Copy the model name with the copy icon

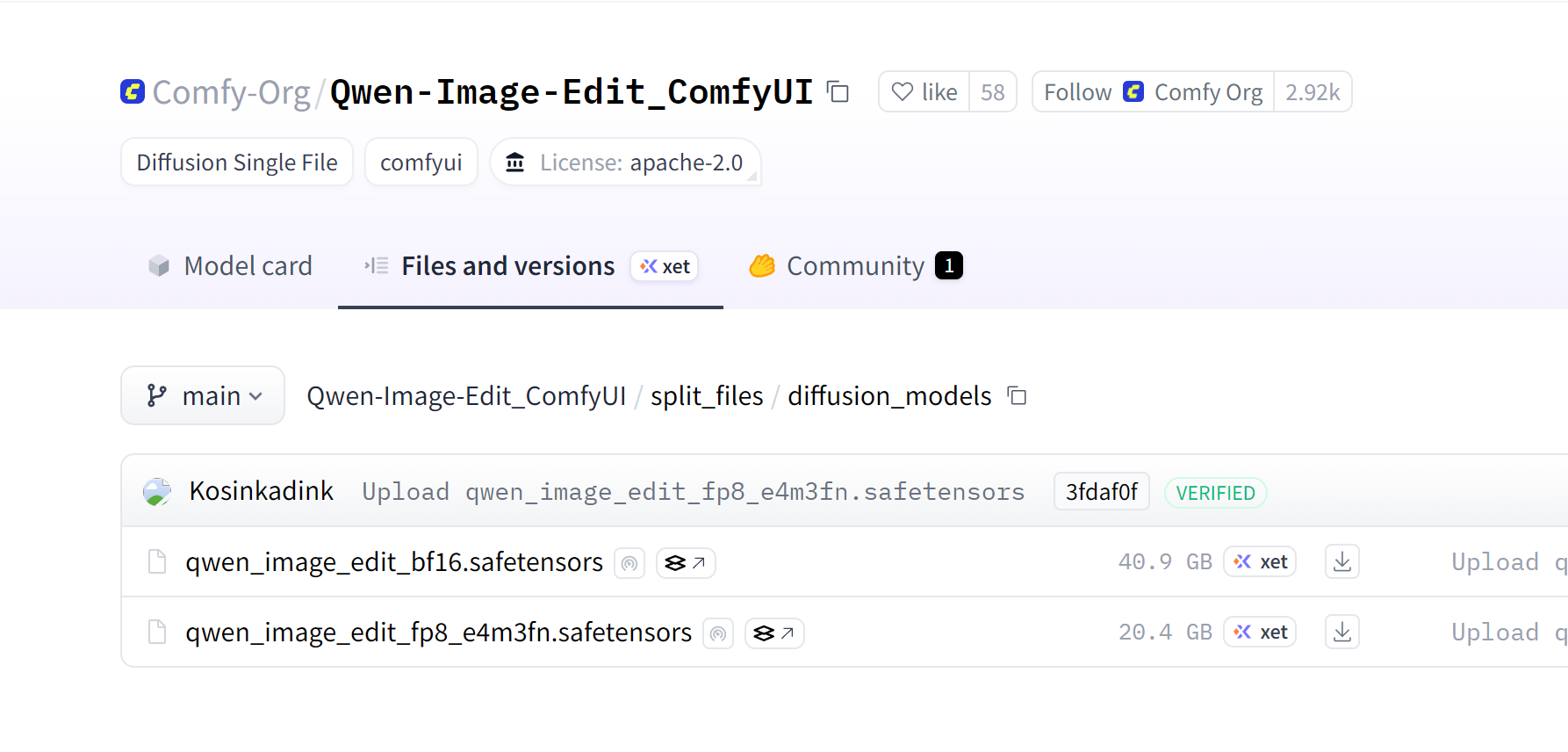(x=838, y=91)
